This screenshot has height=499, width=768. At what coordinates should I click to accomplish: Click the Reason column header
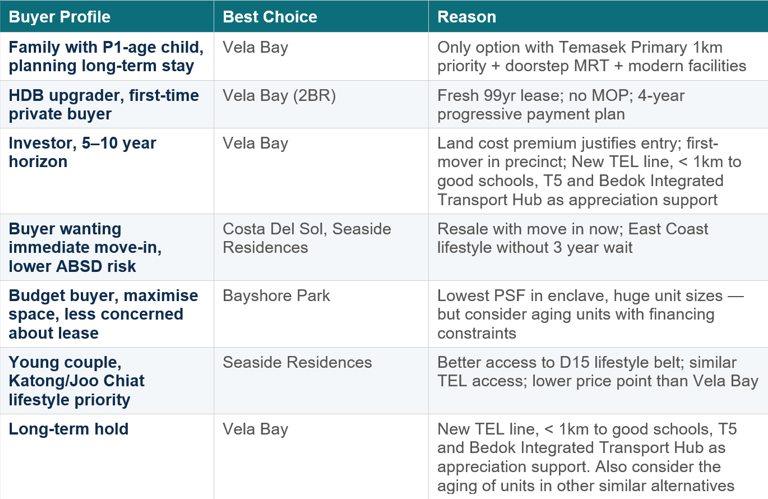466,17
